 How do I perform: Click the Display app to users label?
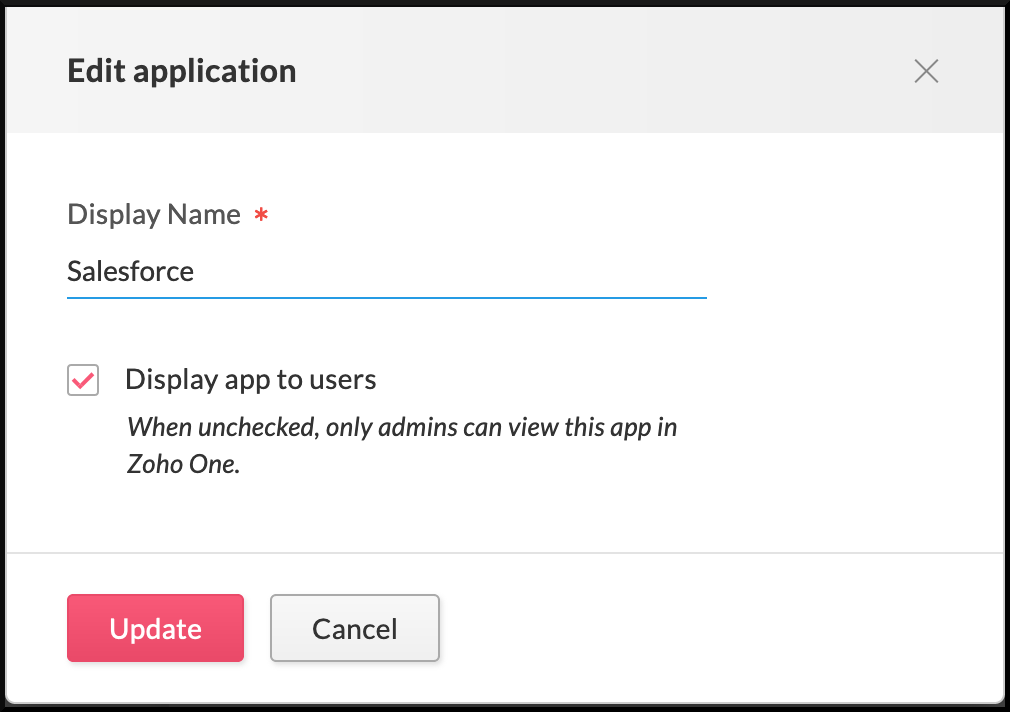[250, 380]
